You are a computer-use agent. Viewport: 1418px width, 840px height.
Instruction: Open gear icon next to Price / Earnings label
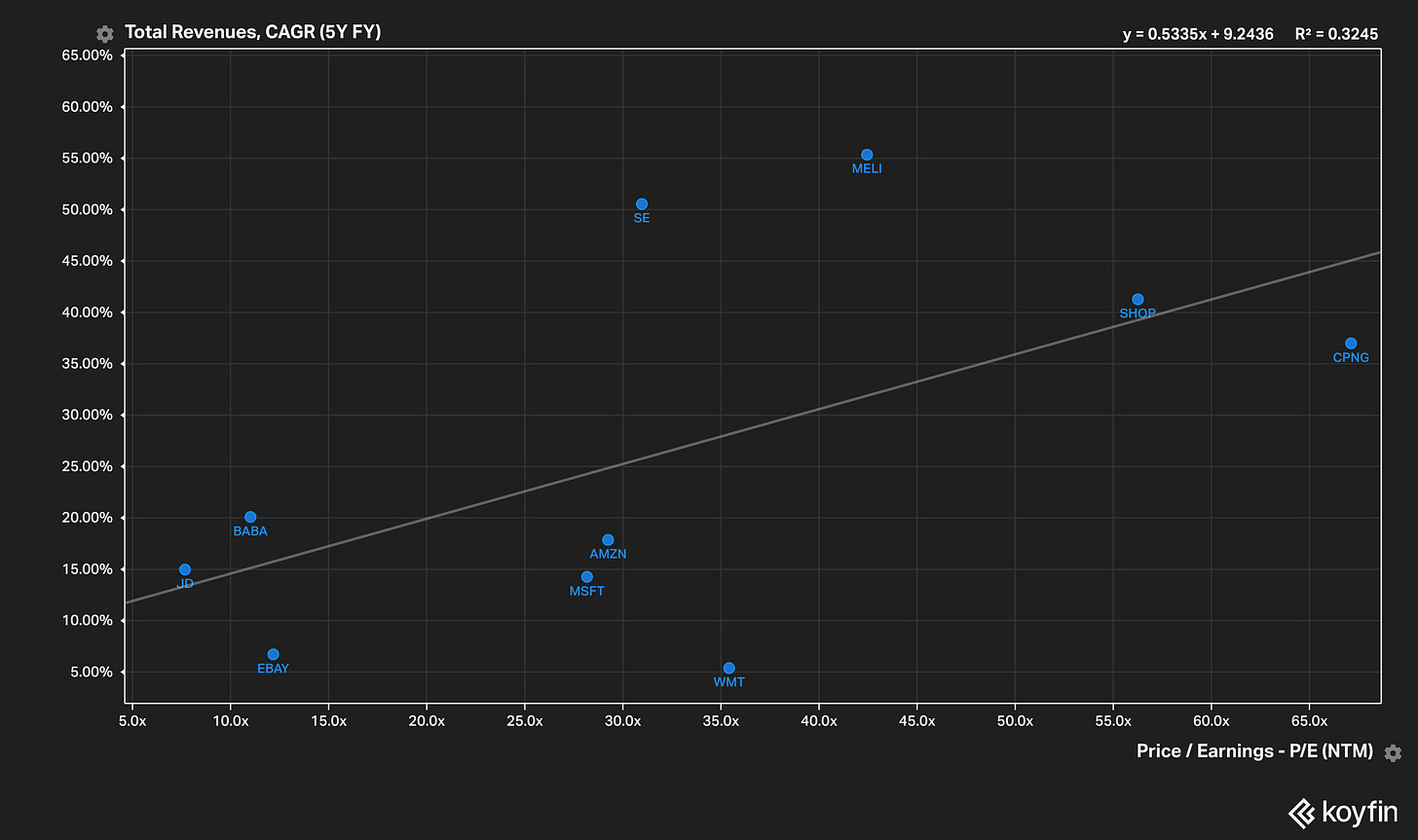[x=1393, y=752]
